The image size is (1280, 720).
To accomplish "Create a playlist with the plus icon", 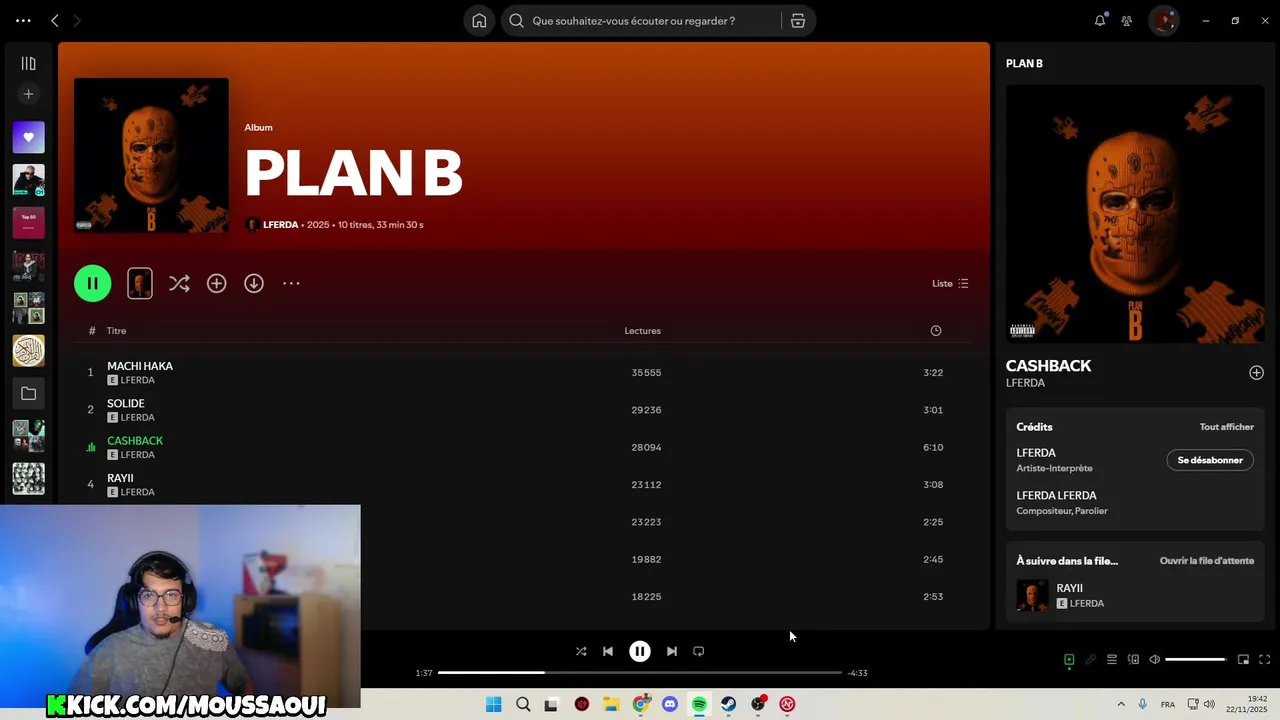I will 28,94.
